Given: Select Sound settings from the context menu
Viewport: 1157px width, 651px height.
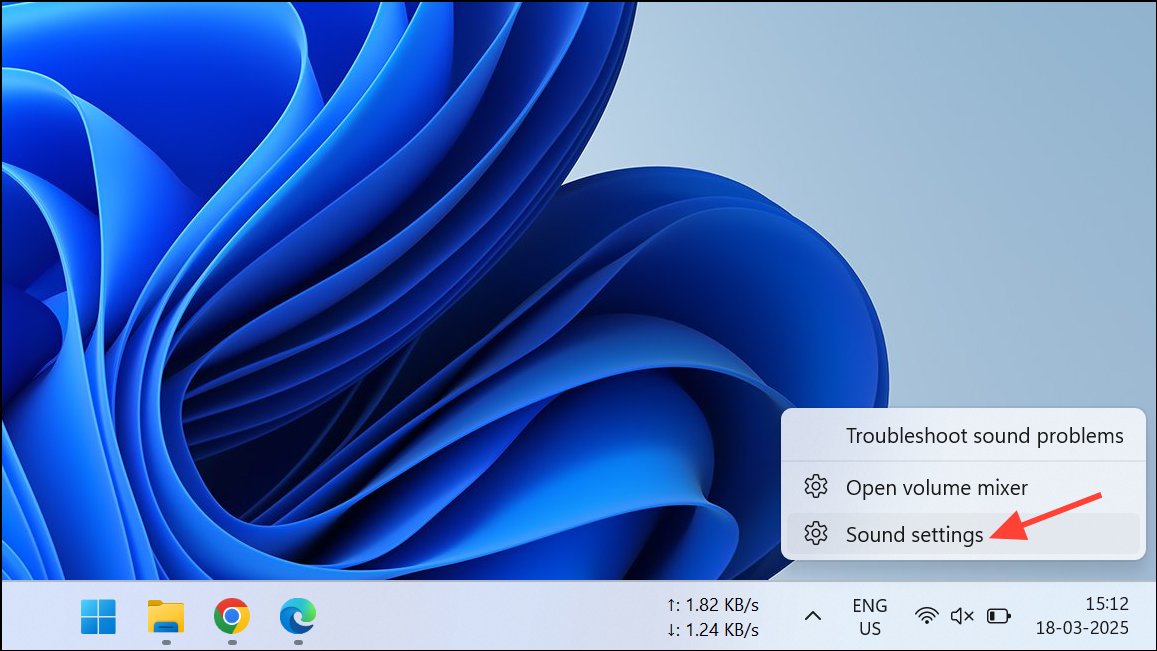Looking at the screenshot, I should point(913,534).
